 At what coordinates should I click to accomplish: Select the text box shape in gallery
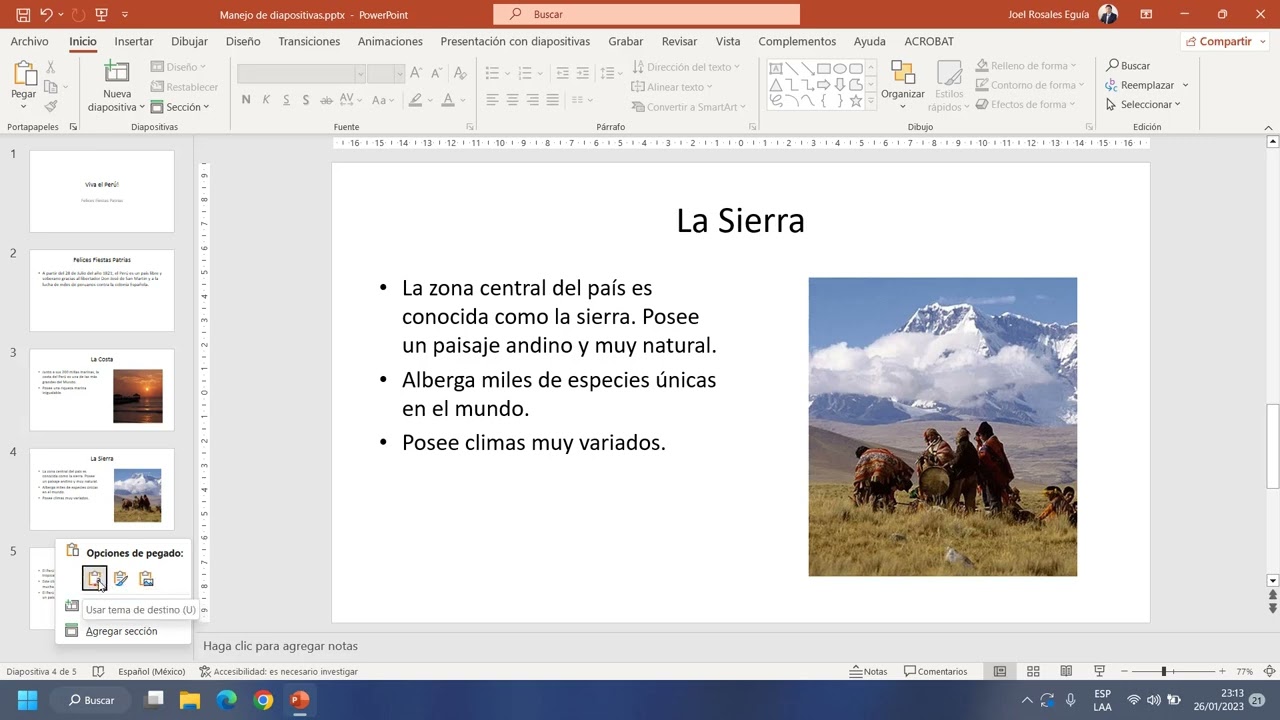coord(776,69)
